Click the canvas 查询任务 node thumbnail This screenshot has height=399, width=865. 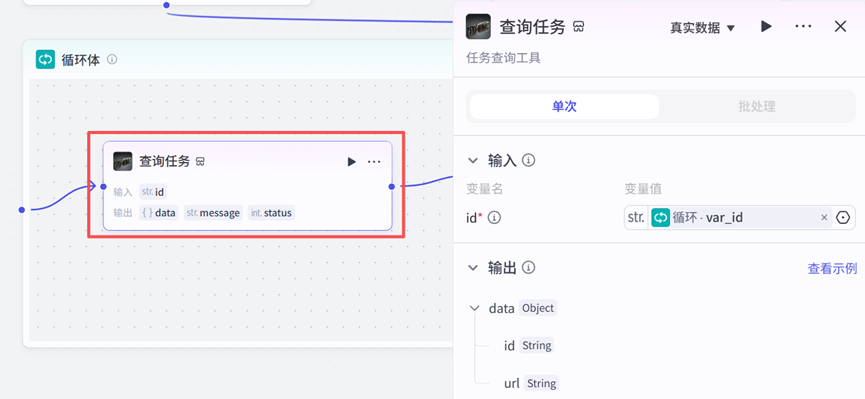coord(123,161)
